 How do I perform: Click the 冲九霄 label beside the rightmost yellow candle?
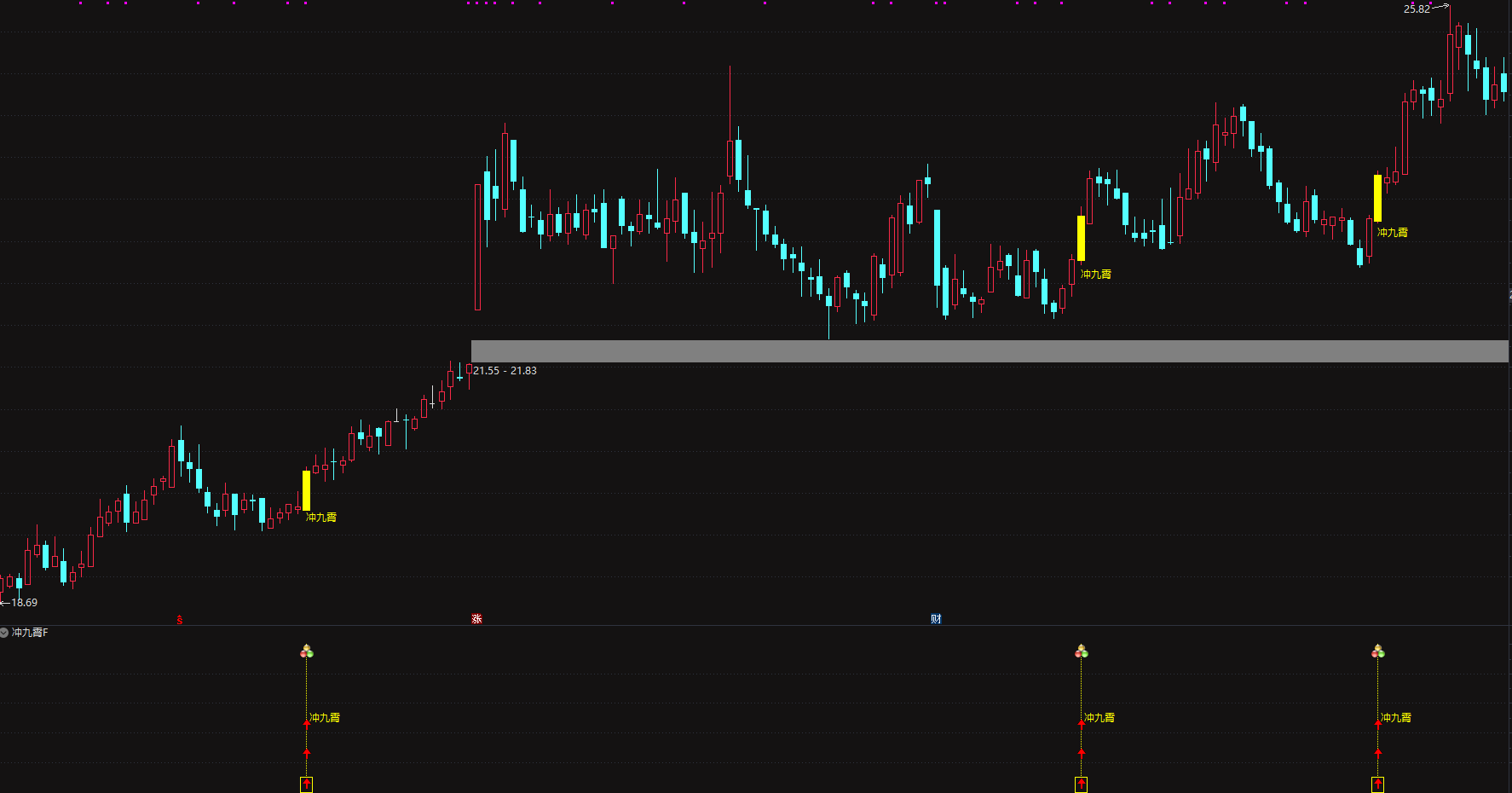point(1394,233)
